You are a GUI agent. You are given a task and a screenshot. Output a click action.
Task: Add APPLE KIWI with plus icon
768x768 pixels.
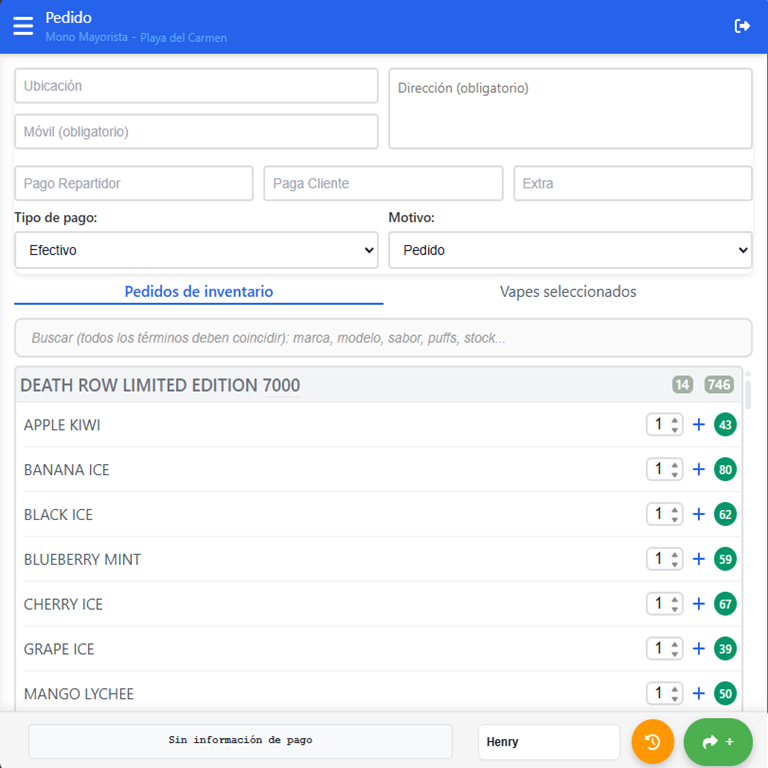coord(699,425)
